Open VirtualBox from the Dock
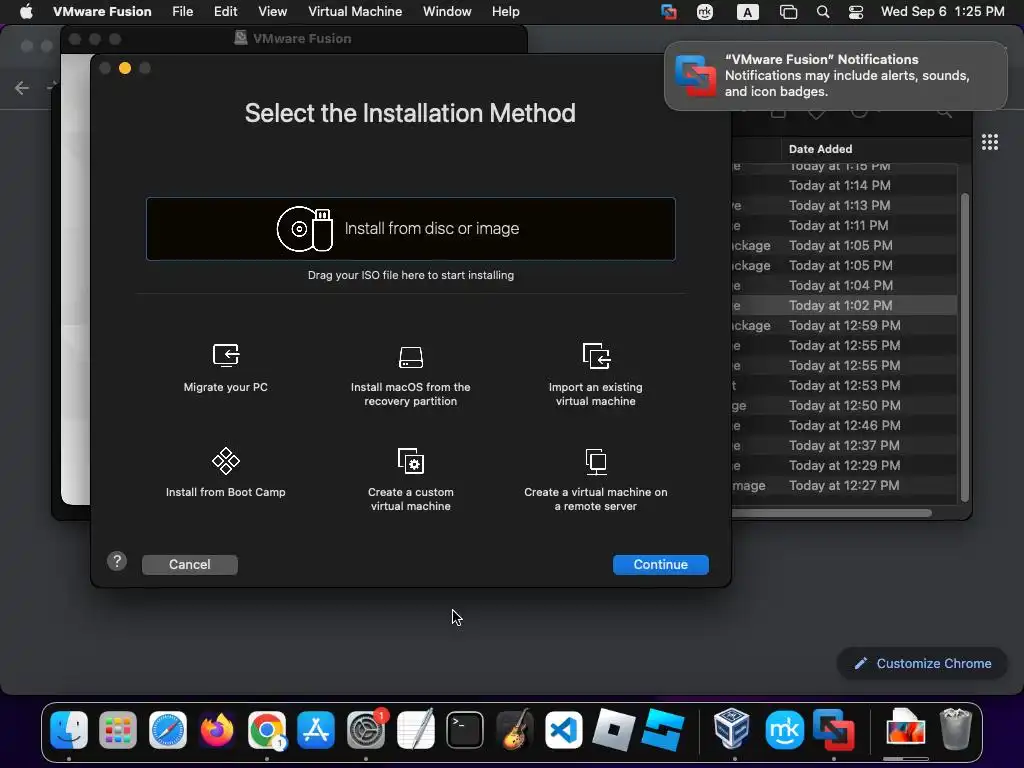 click(x=731, y=729)
